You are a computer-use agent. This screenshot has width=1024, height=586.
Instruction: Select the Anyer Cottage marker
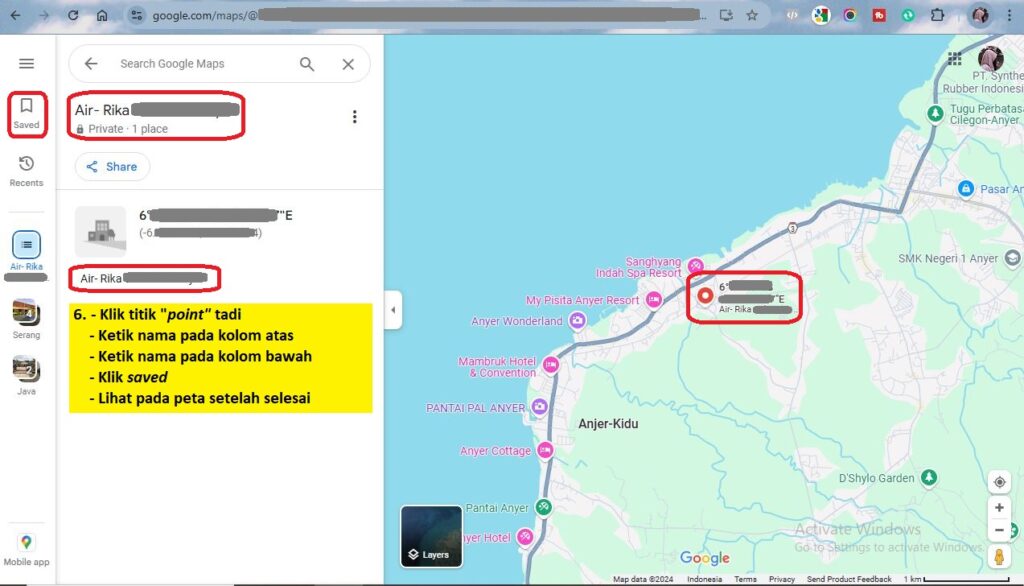545,450
